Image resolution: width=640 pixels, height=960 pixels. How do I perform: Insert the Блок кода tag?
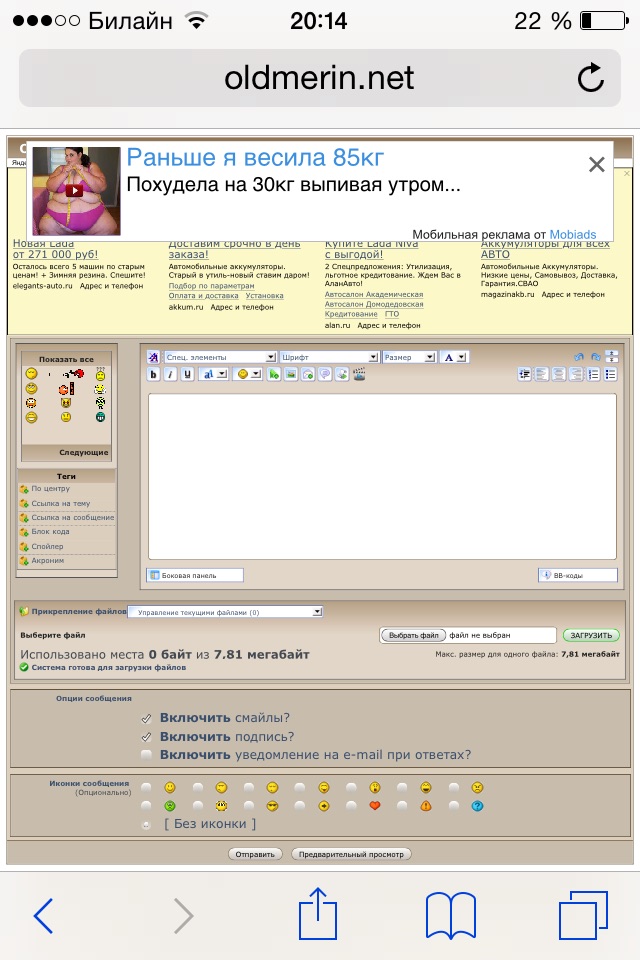pos(50,531)
